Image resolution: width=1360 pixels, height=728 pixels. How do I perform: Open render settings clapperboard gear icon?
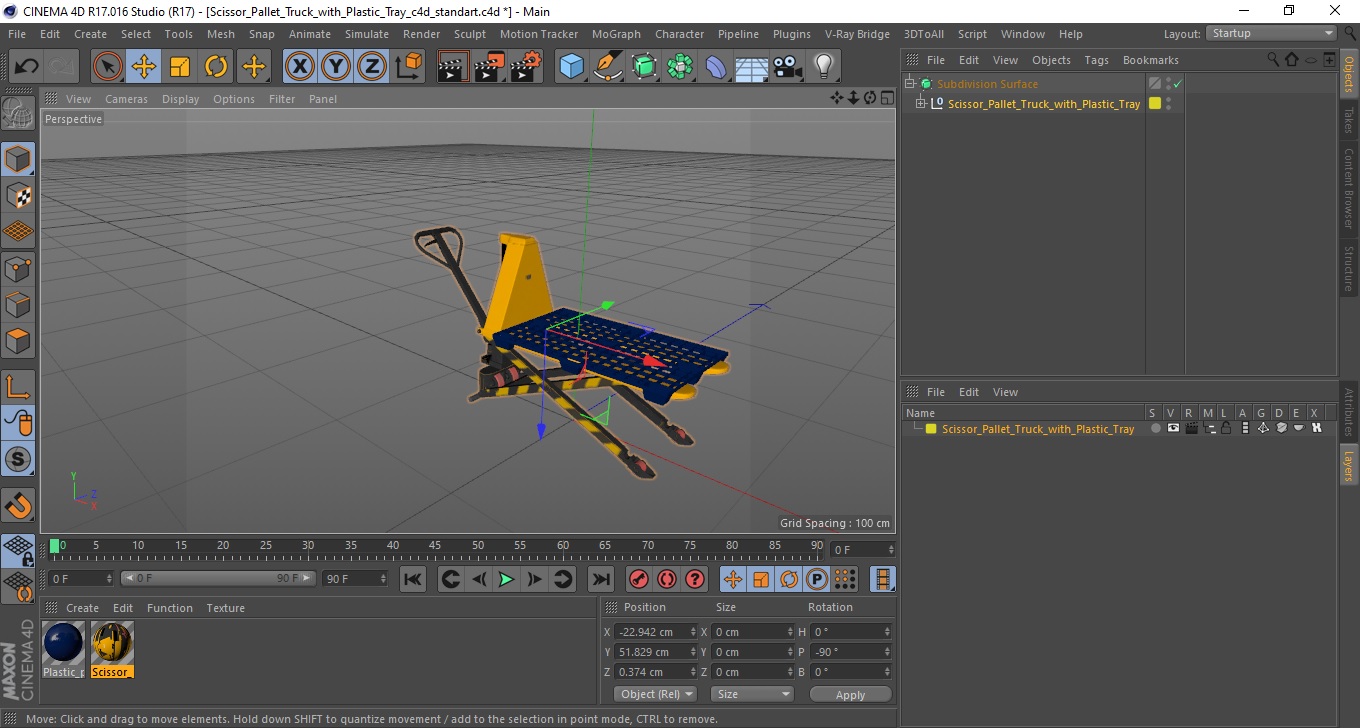[526, 67]
